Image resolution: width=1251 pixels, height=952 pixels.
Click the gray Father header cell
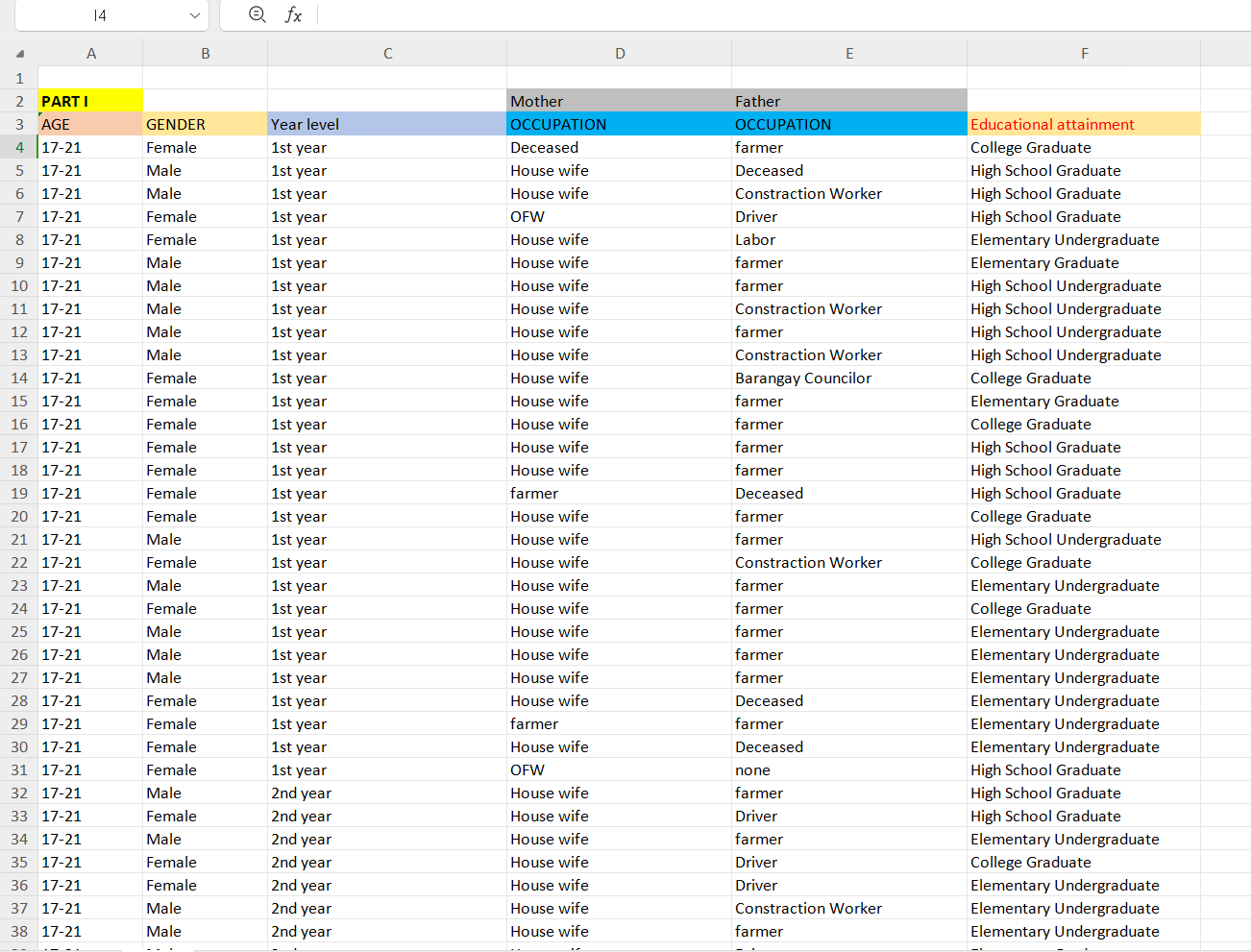849,101
